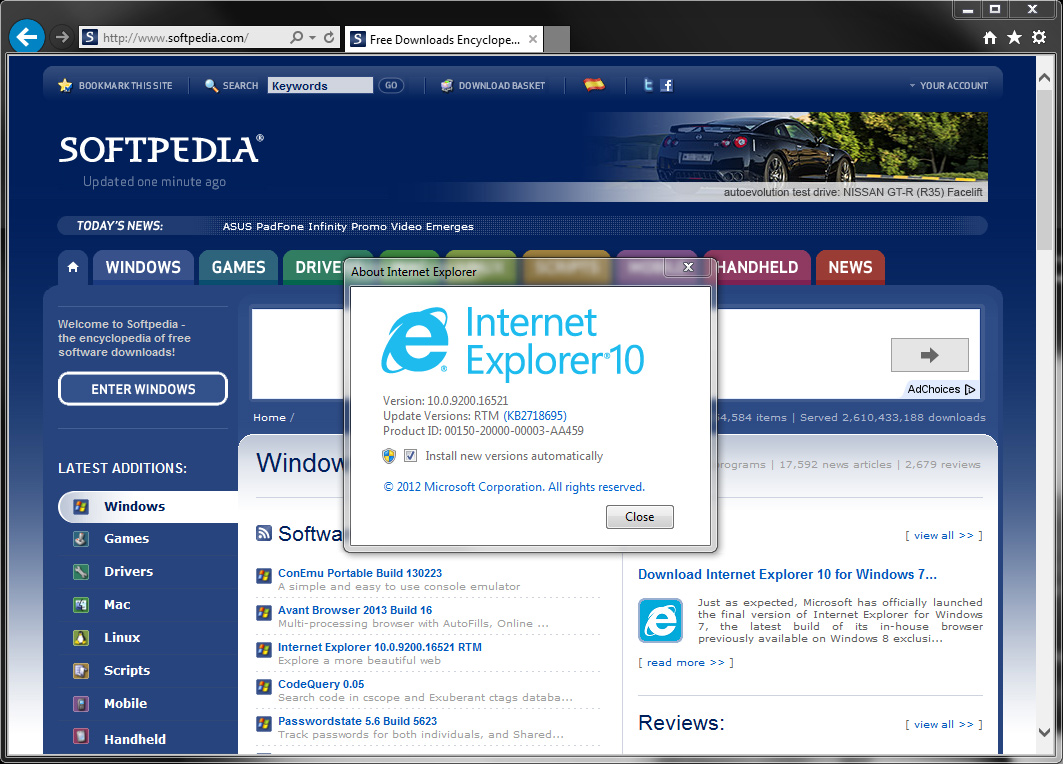This screenshot has width=1063, height=764.
Task: Click the softpedia.com address bar URL
Action: coord(176,38)
